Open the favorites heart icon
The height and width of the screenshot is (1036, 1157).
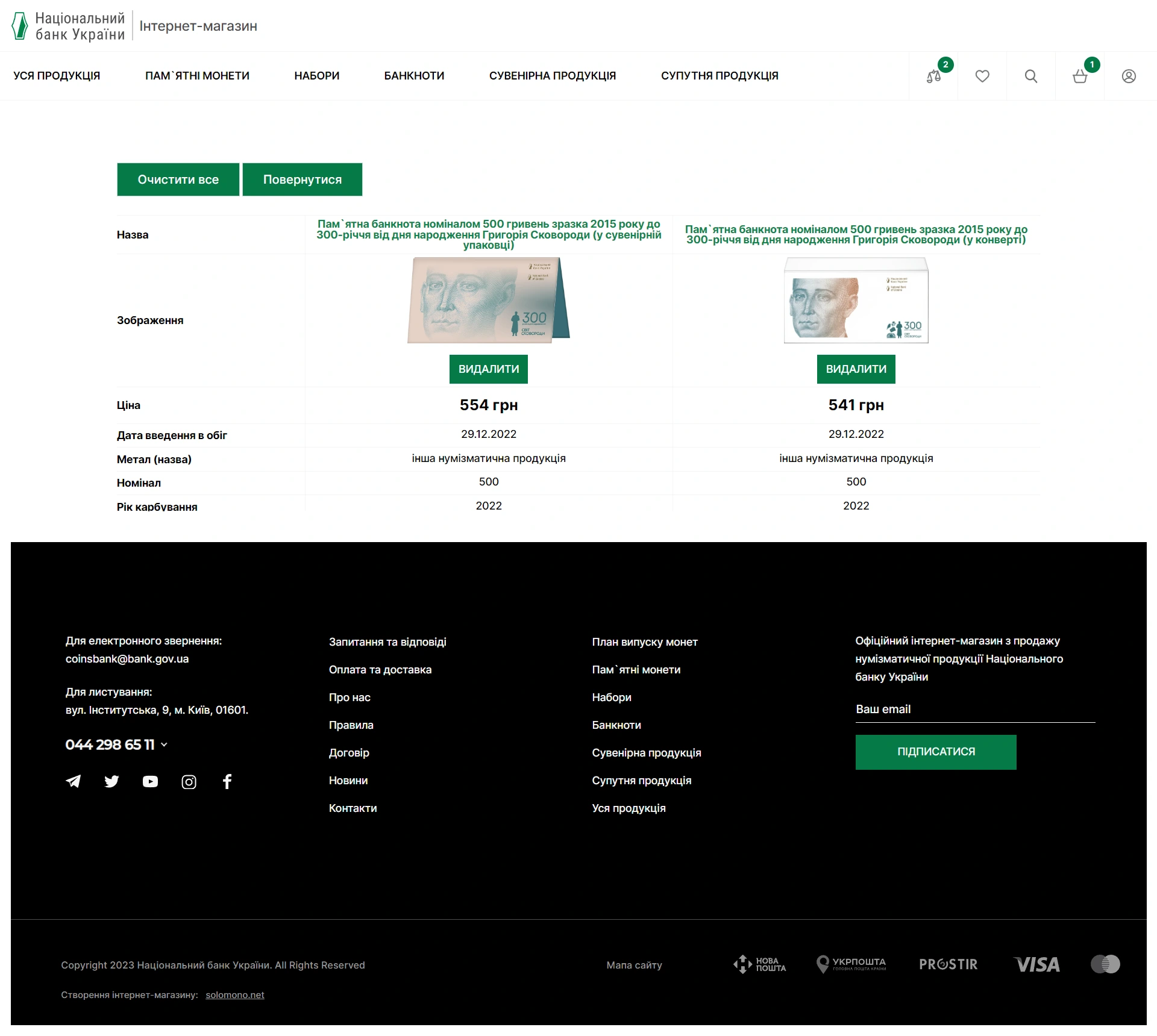point(982,76)
